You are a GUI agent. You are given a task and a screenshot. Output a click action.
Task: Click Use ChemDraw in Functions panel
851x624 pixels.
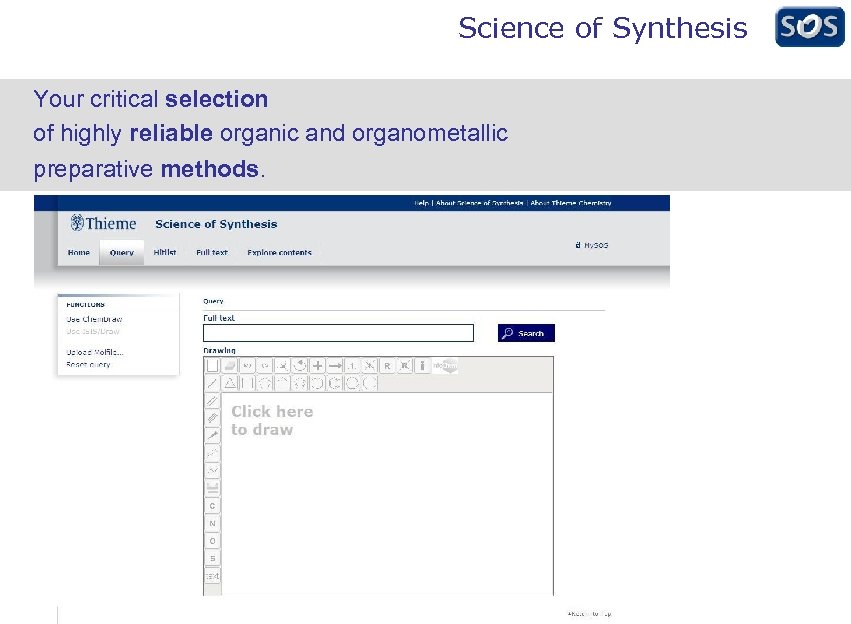click(x=94, y=319)
